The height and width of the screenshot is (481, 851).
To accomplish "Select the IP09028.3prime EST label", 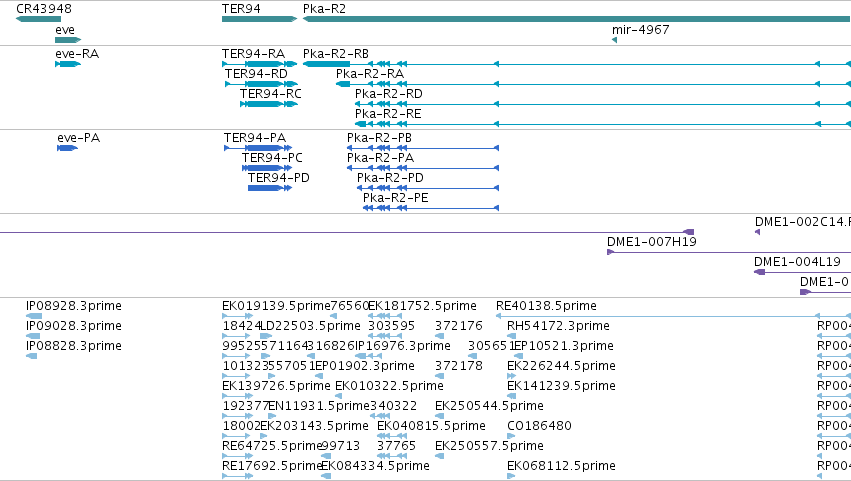I will tap(74, 326).
